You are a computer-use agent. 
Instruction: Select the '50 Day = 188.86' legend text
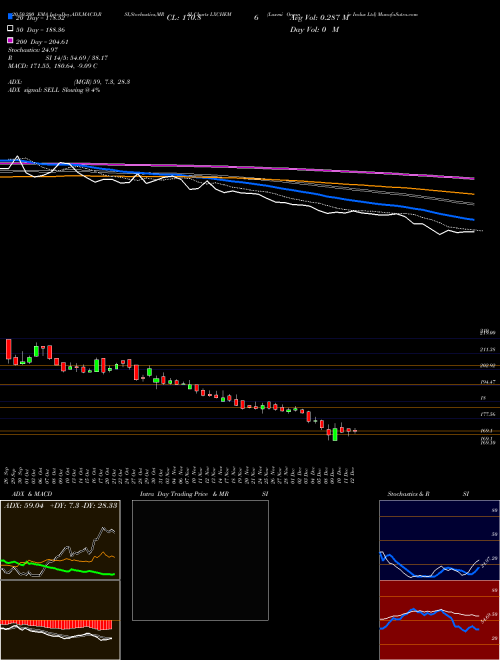(40, 30)
